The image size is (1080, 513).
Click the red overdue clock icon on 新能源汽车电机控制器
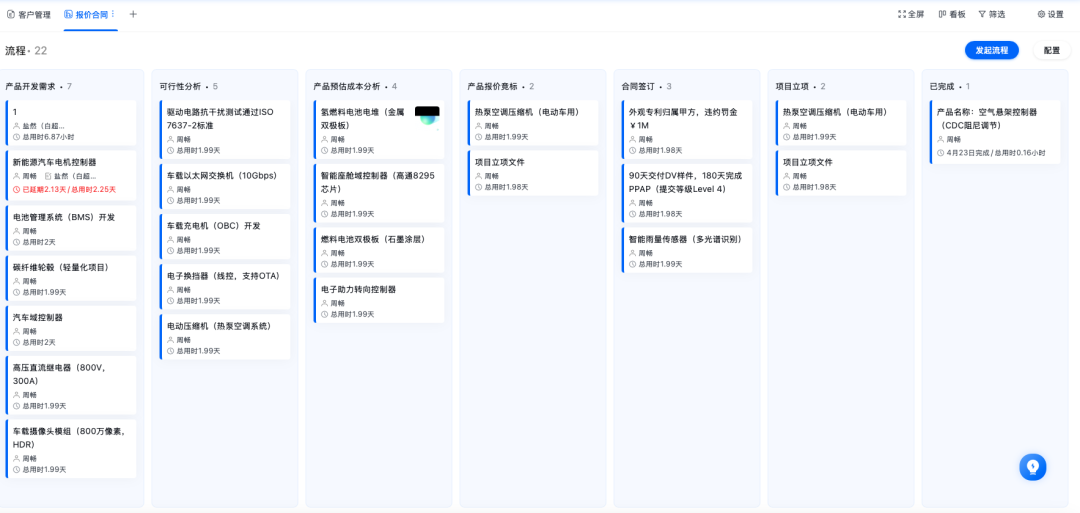17,189
